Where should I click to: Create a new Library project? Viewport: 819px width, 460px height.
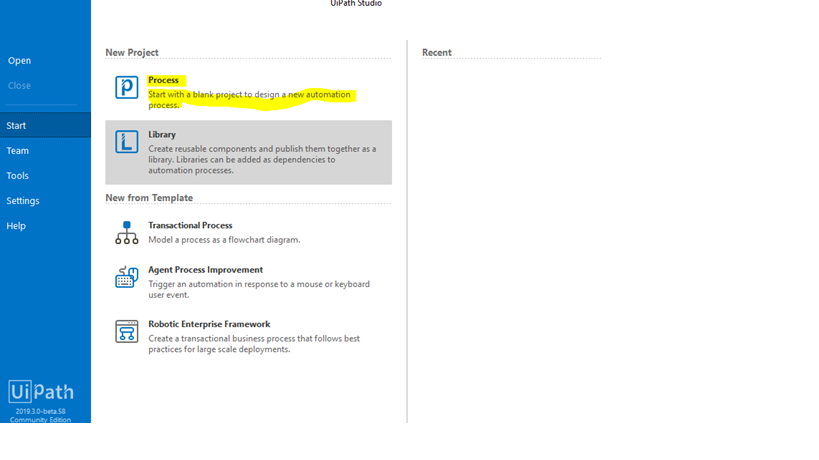coord(249,152)
